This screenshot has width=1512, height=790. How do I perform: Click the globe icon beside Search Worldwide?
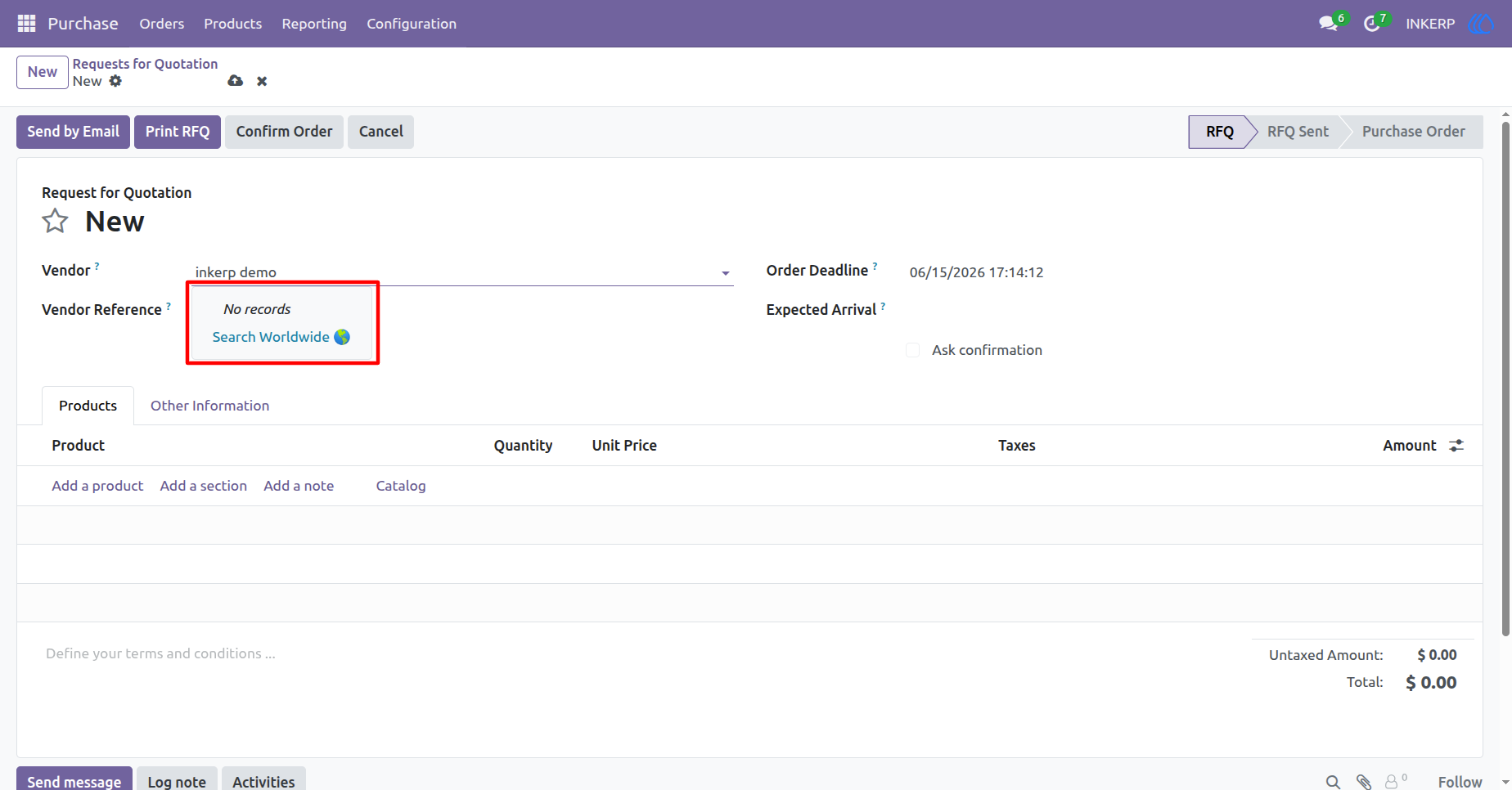click(342, 337)
